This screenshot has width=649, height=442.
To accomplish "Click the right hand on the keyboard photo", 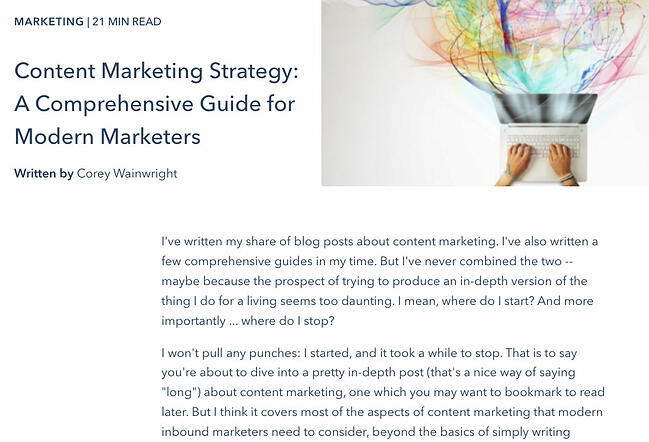I will click(561, 162).
